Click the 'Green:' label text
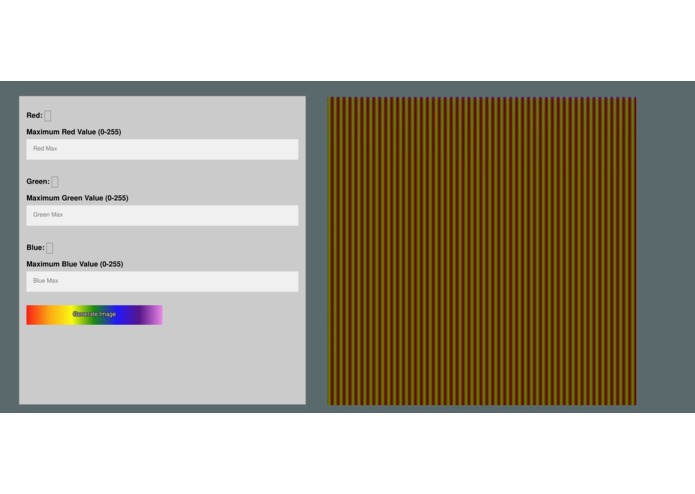Screen dimensions: 695x494 38,181
